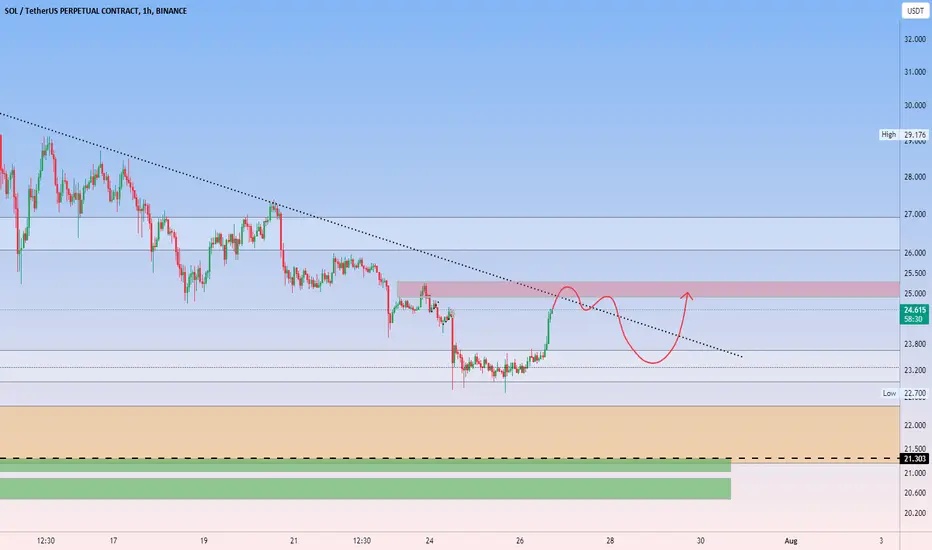Click the 30.000 price axis label
Viewport: 932px width, 550px height.
915,105
